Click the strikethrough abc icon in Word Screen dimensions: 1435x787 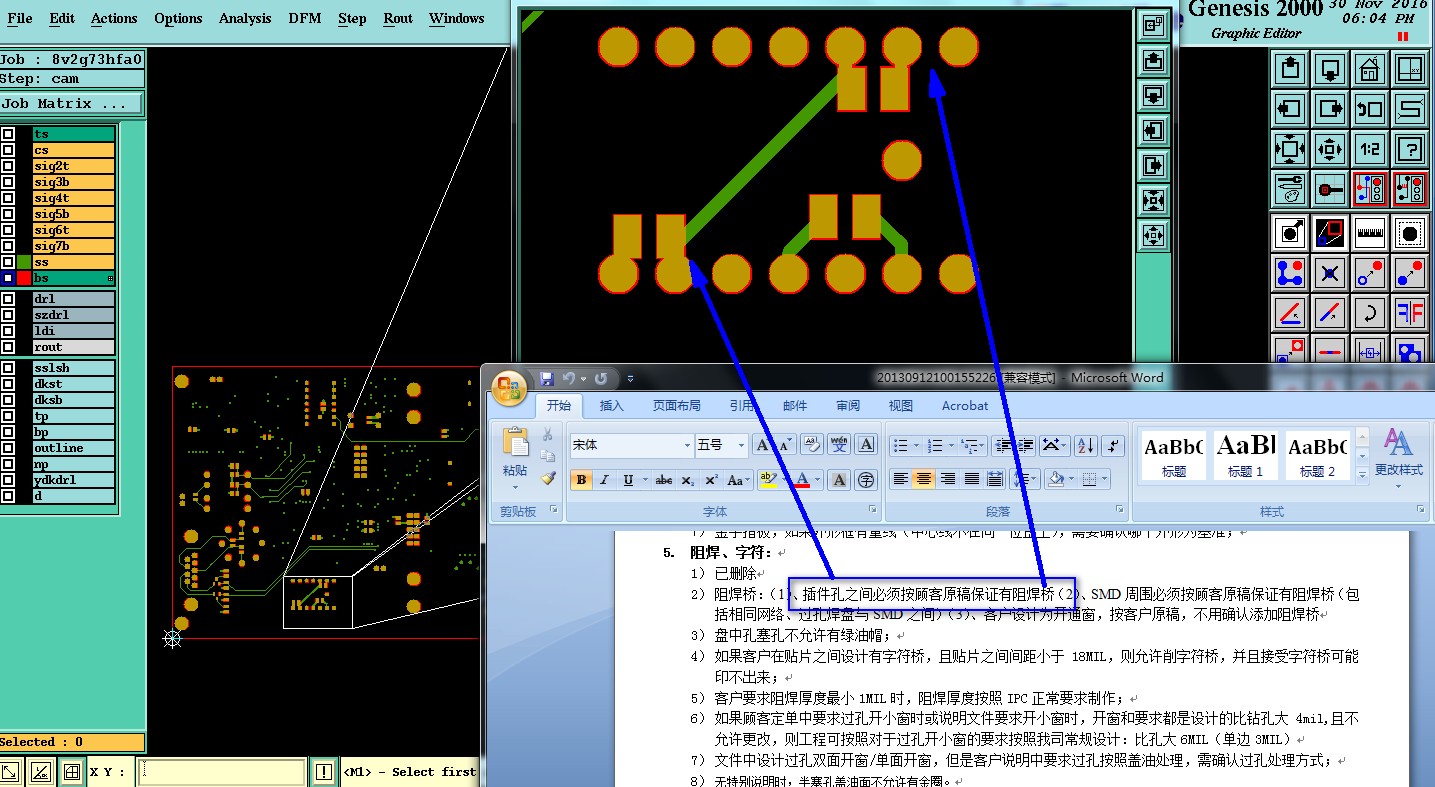click(663, 480)
